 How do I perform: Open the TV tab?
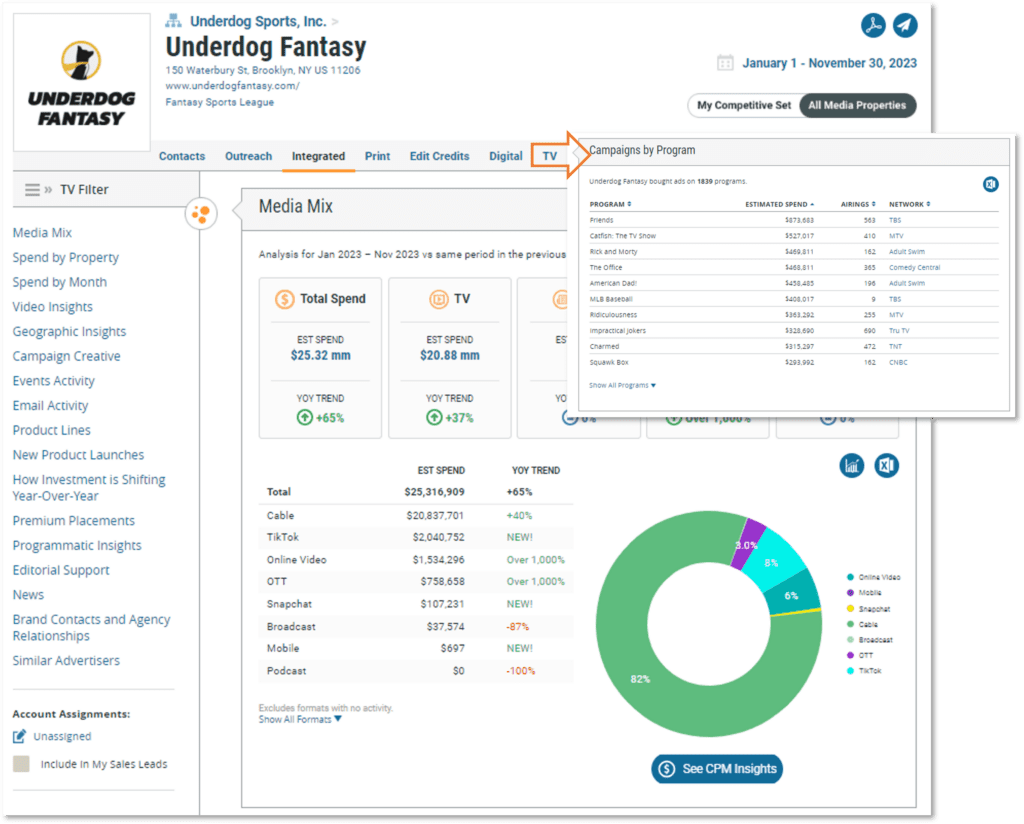point(549,156)
